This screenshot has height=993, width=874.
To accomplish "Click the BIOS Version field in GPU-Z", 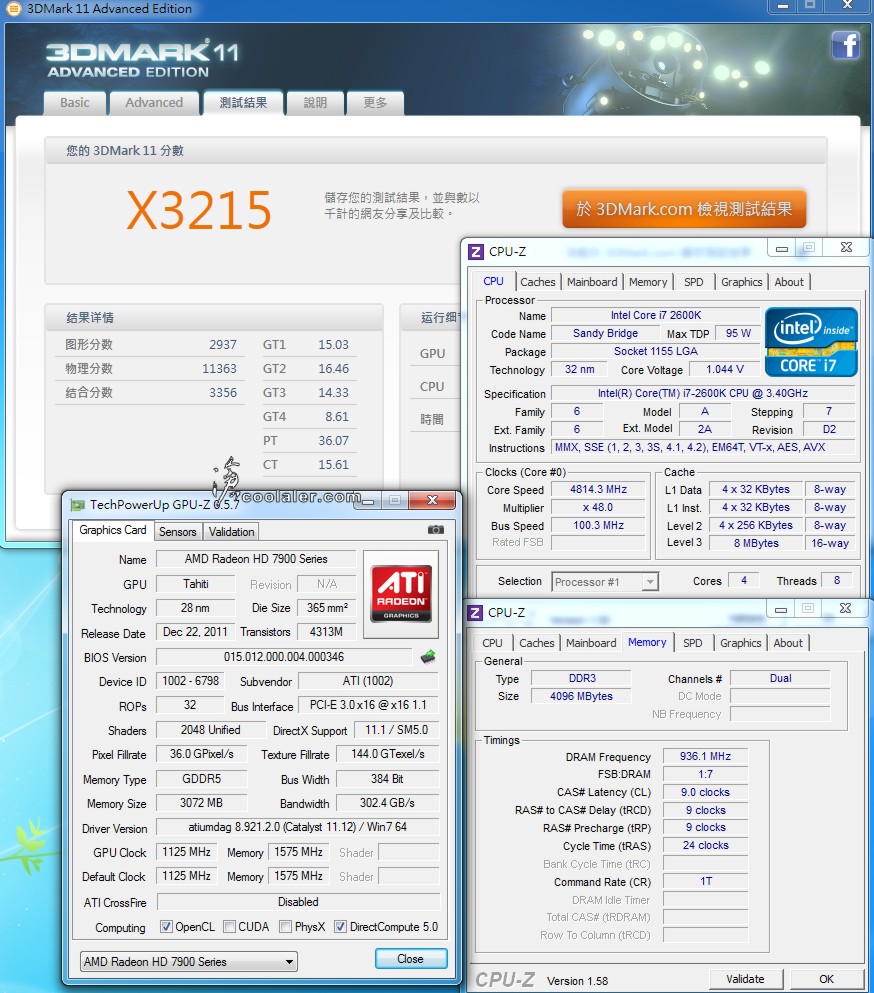I will pyautogui.click(x=284, y=657).
